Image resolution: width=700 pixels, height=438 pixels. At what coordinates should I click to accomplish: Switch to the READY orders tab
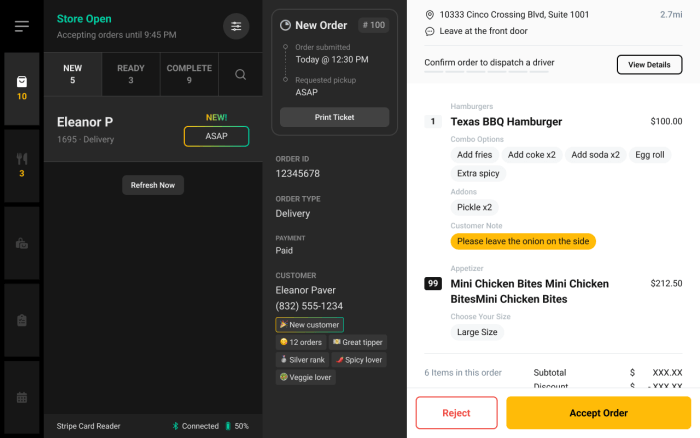tap(131, 74)
